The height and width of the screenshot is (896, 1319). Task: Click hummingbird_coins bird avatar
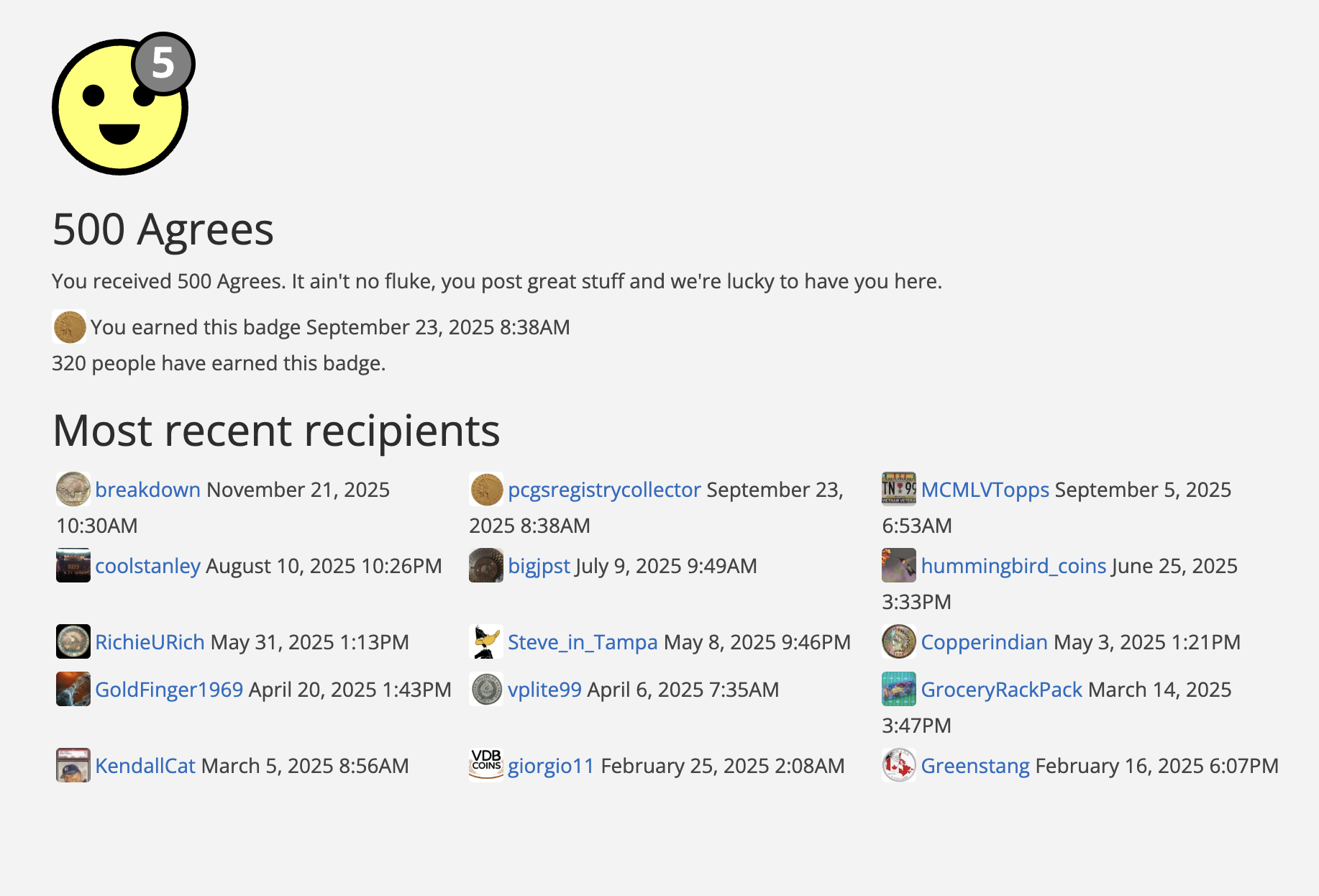[x=899, y=565]
